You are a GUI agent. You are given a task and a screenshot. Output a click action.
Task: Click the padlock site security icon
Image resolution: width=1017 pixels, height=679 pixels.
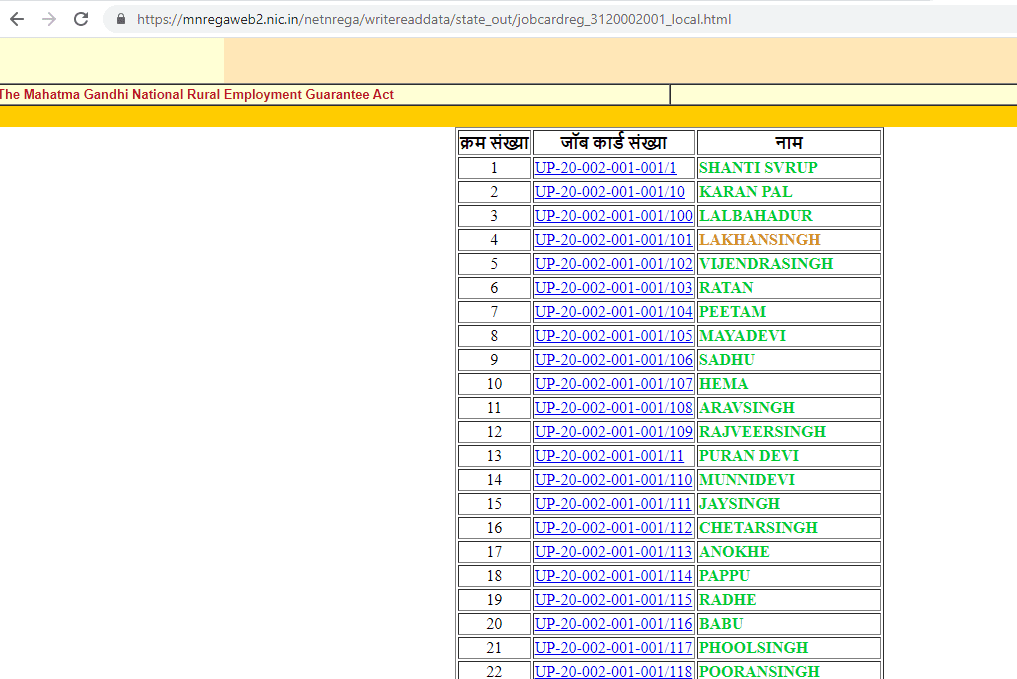pos(121,19)
